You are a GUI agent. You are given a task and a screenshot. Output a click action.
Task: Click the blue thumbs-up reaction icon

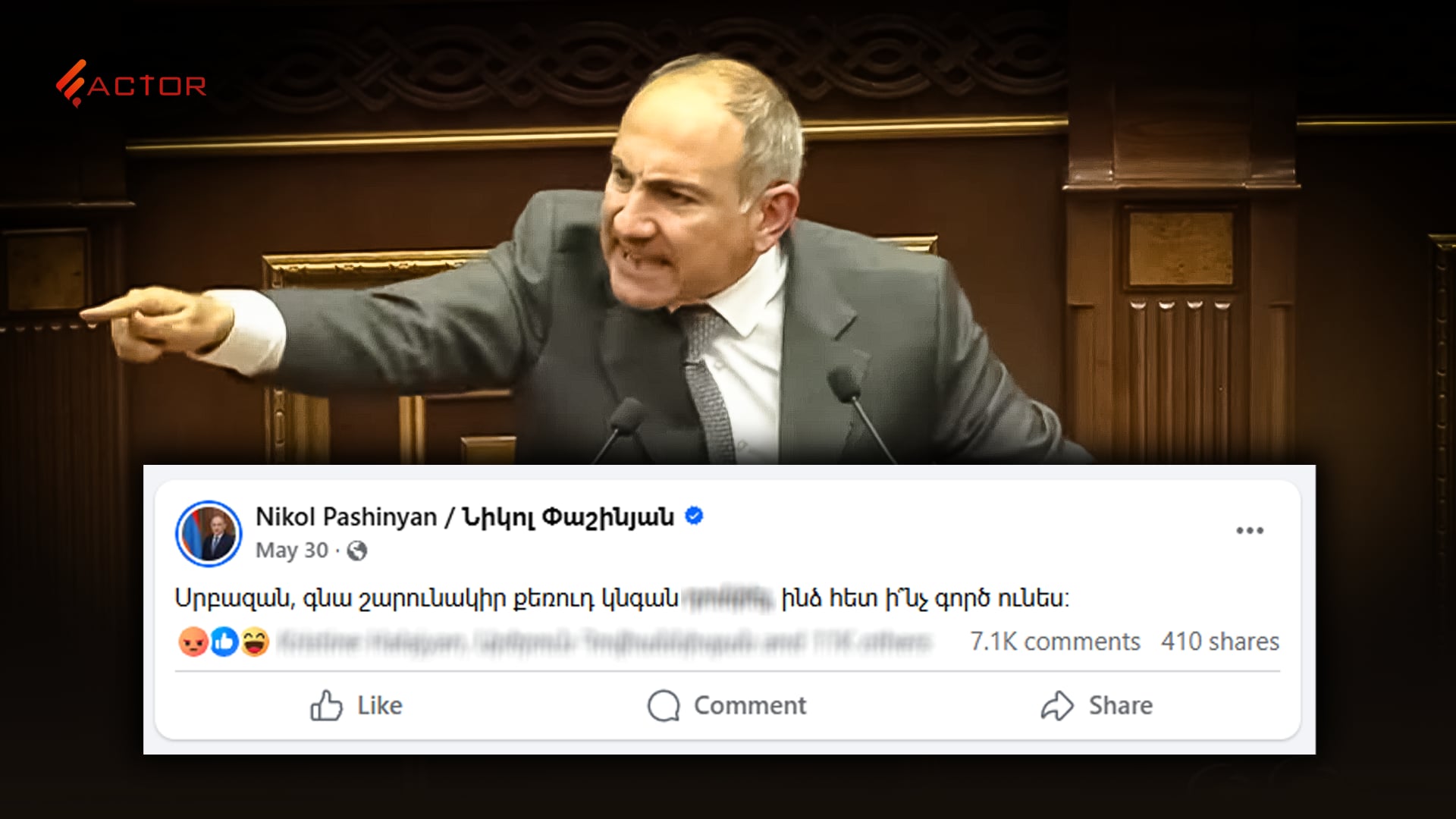[x=224, y=642]
